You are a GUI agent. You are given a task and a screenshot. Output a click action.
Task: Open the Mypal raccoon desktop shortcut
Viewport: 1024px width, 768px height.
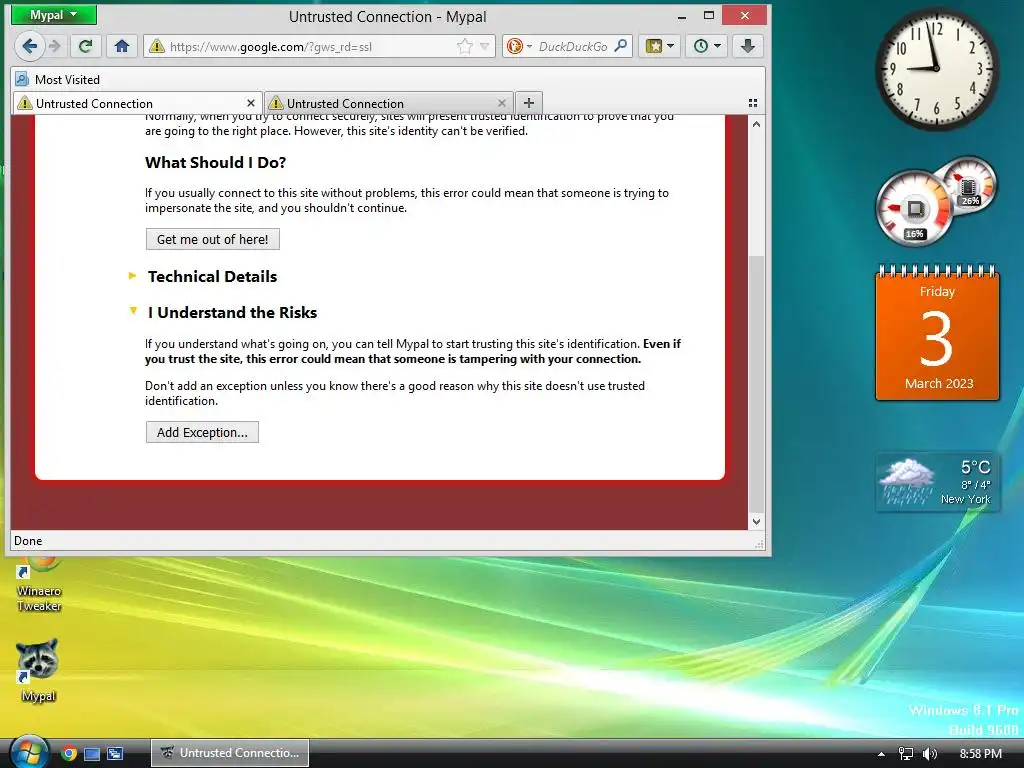[x=38, y=670]
